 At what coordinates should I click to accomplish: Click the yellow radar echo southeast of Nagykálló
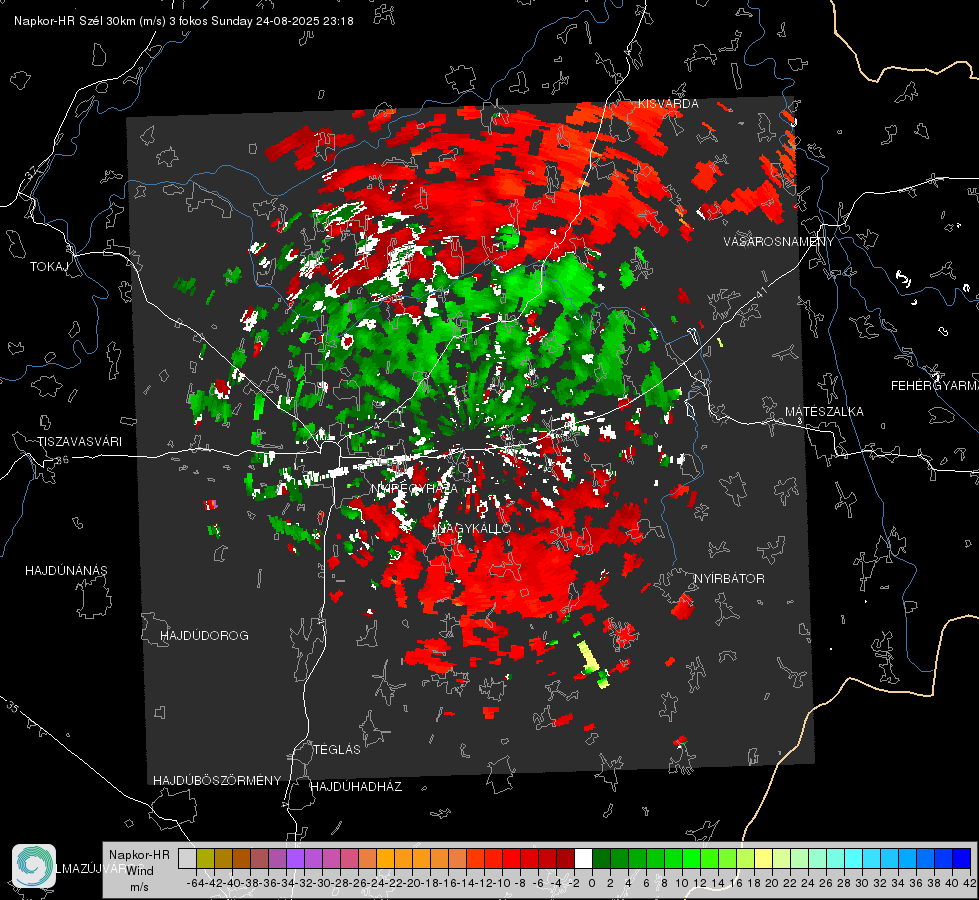588,657
